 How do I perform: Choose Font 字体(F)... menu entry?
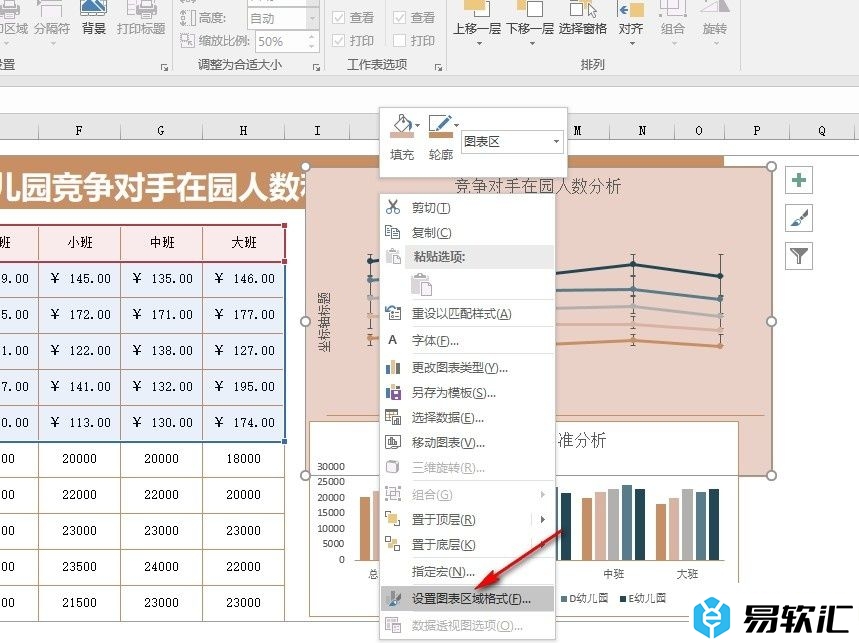click(x=467, y=340)
